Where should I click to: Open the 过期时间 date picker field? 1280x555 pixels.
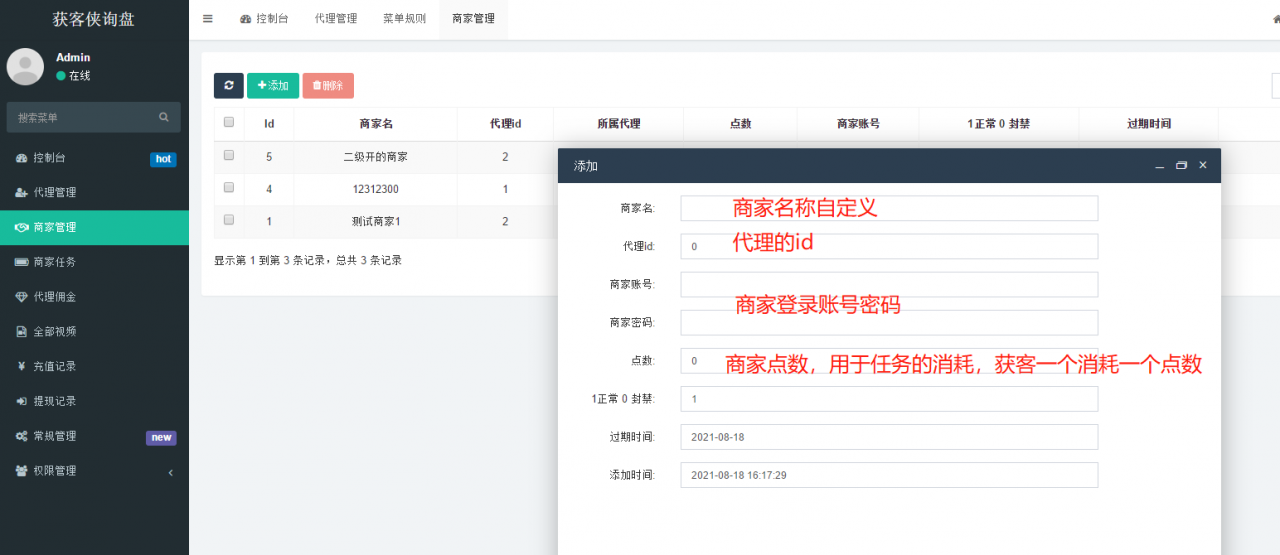click(x=888, y=437)
